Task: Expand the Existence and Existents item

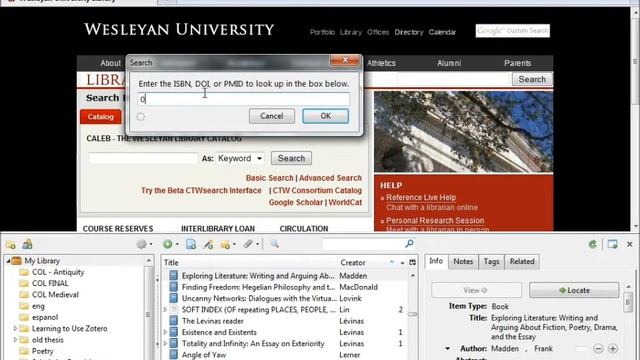Action: [165, 332]
